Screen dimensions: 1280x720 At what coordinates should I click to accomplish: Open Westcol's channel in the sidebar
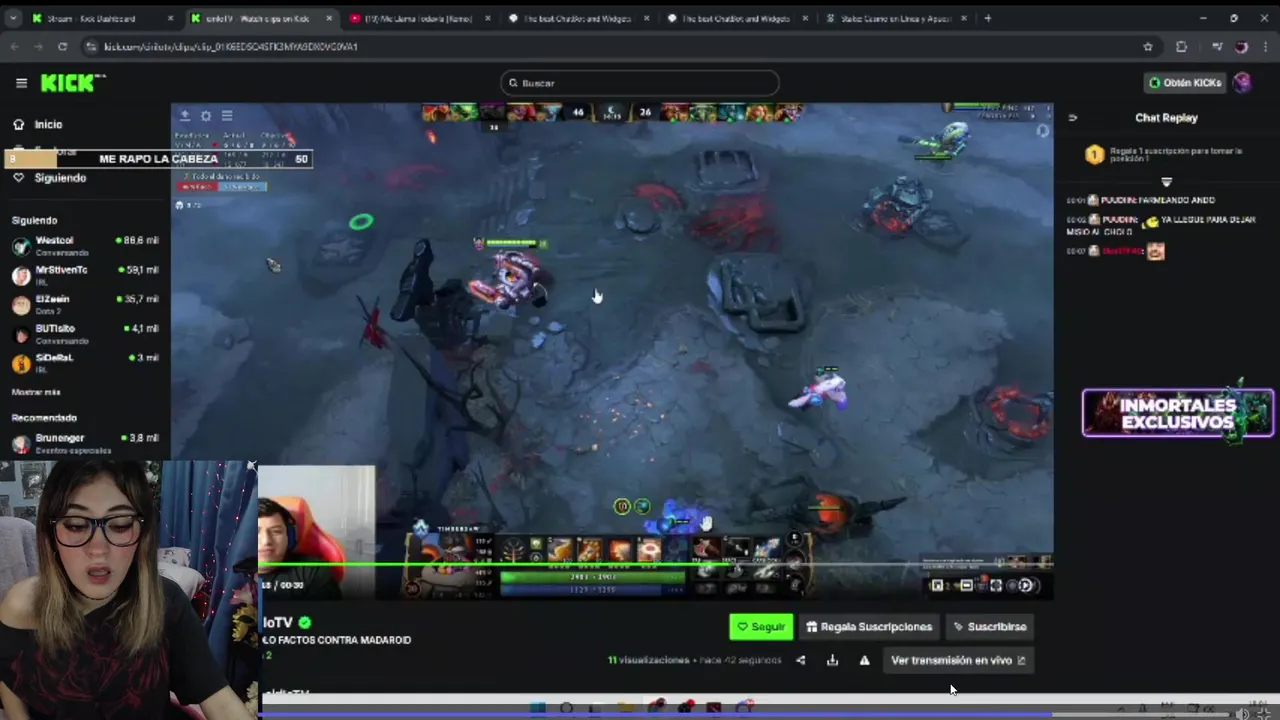[84, 246]
